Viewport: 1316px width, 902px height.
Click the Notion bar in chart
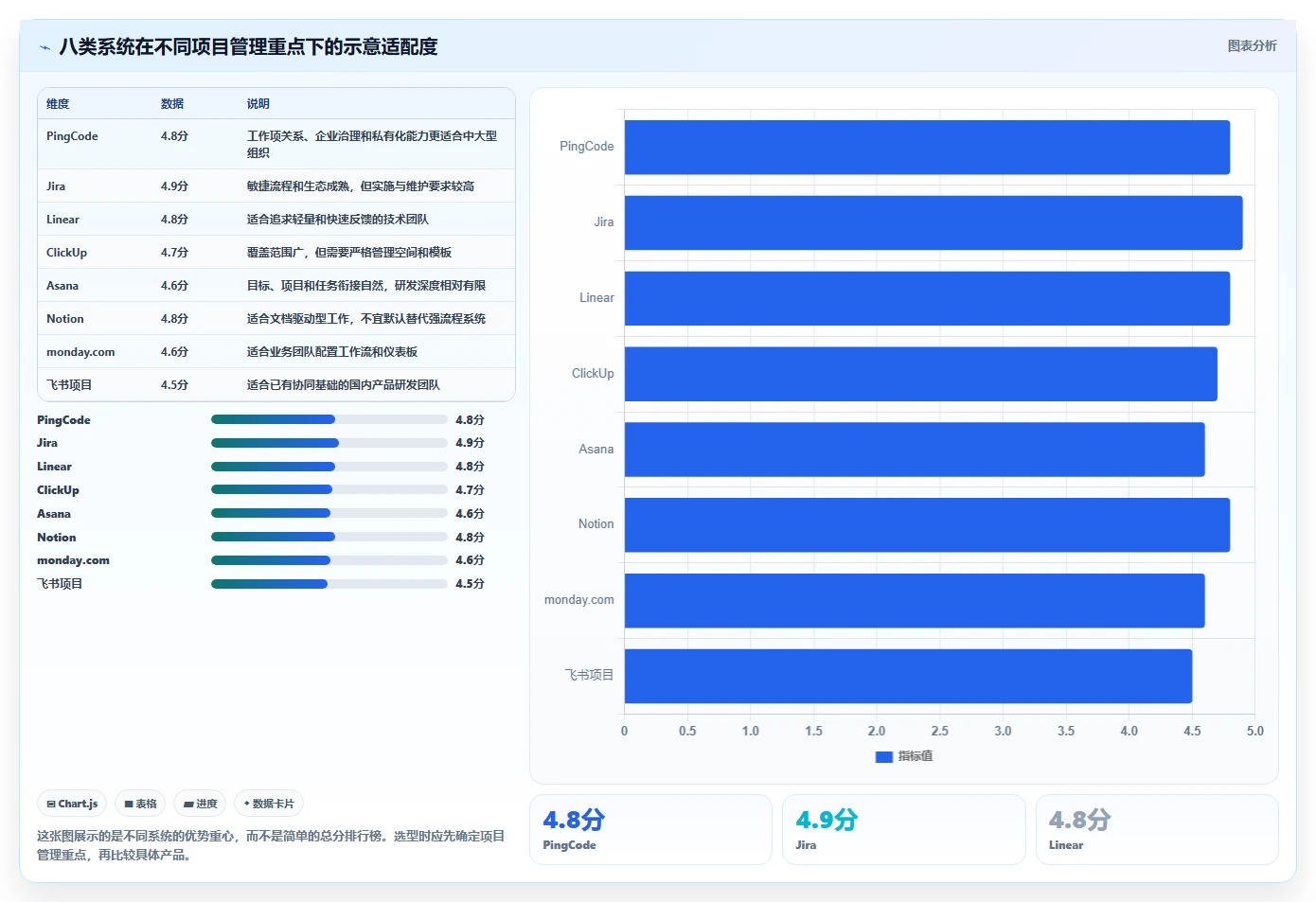(927, 524)
